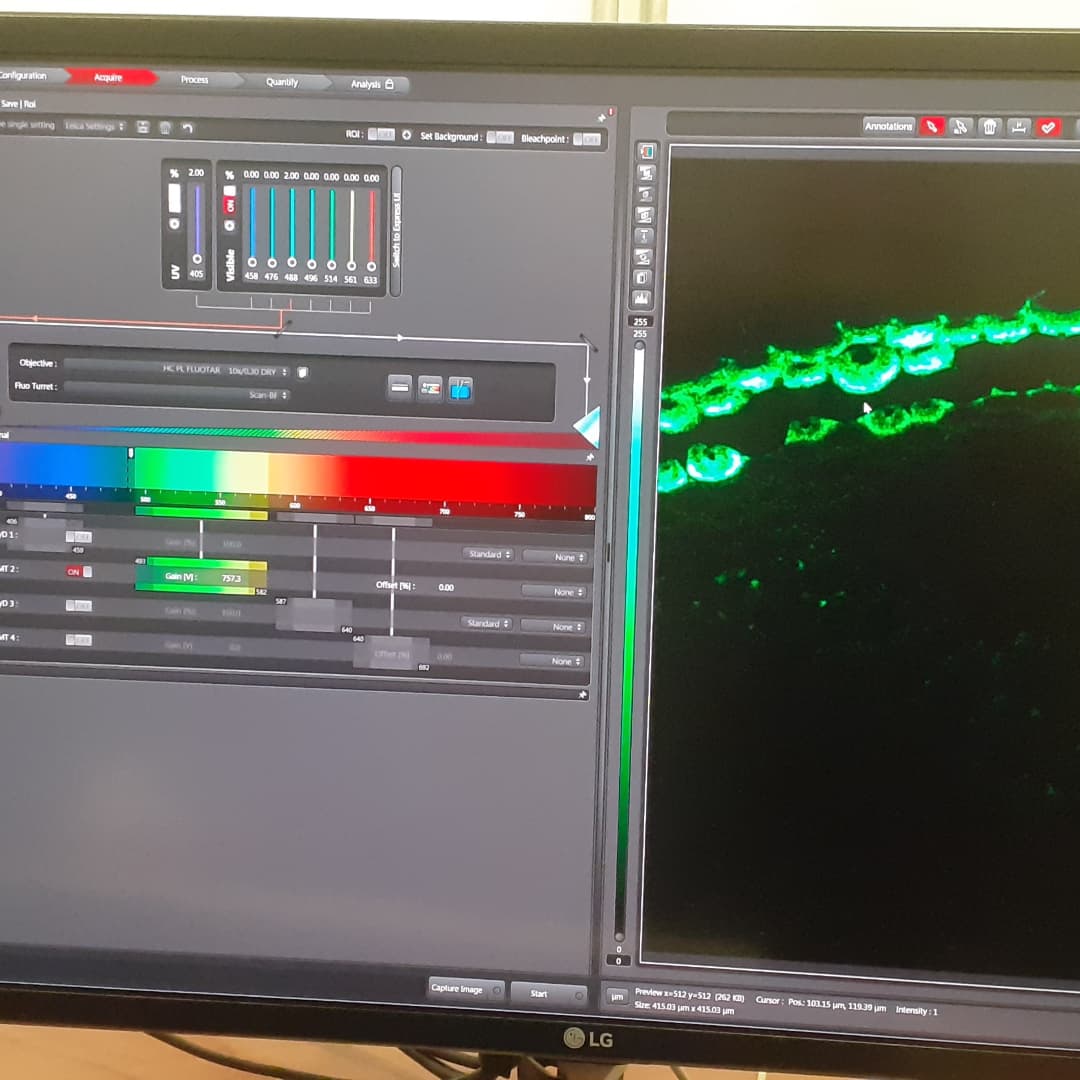Click the Annotations button
This screenshot has height=1080, width=1080.
[889, 126]
